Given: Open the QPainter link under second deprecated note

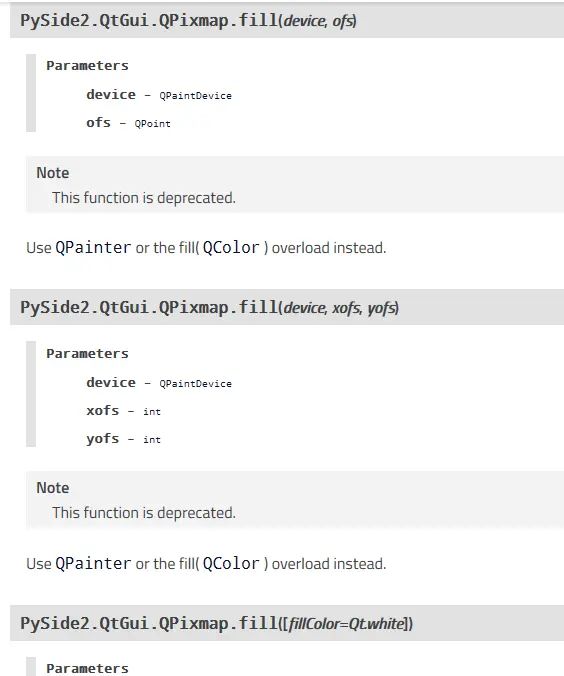Looking at the screenshot, I should point(93,563).
